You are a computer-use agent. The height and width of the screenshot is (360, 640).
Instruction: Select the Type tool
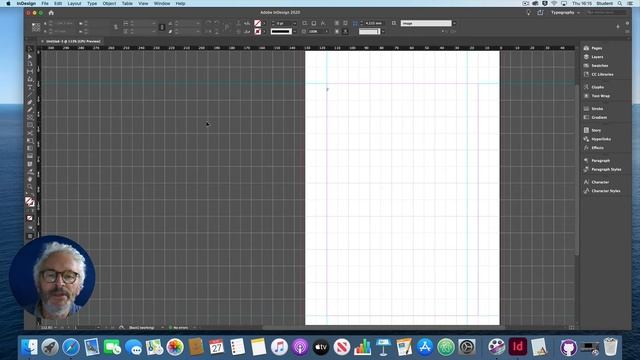click(x=30, y=87)
